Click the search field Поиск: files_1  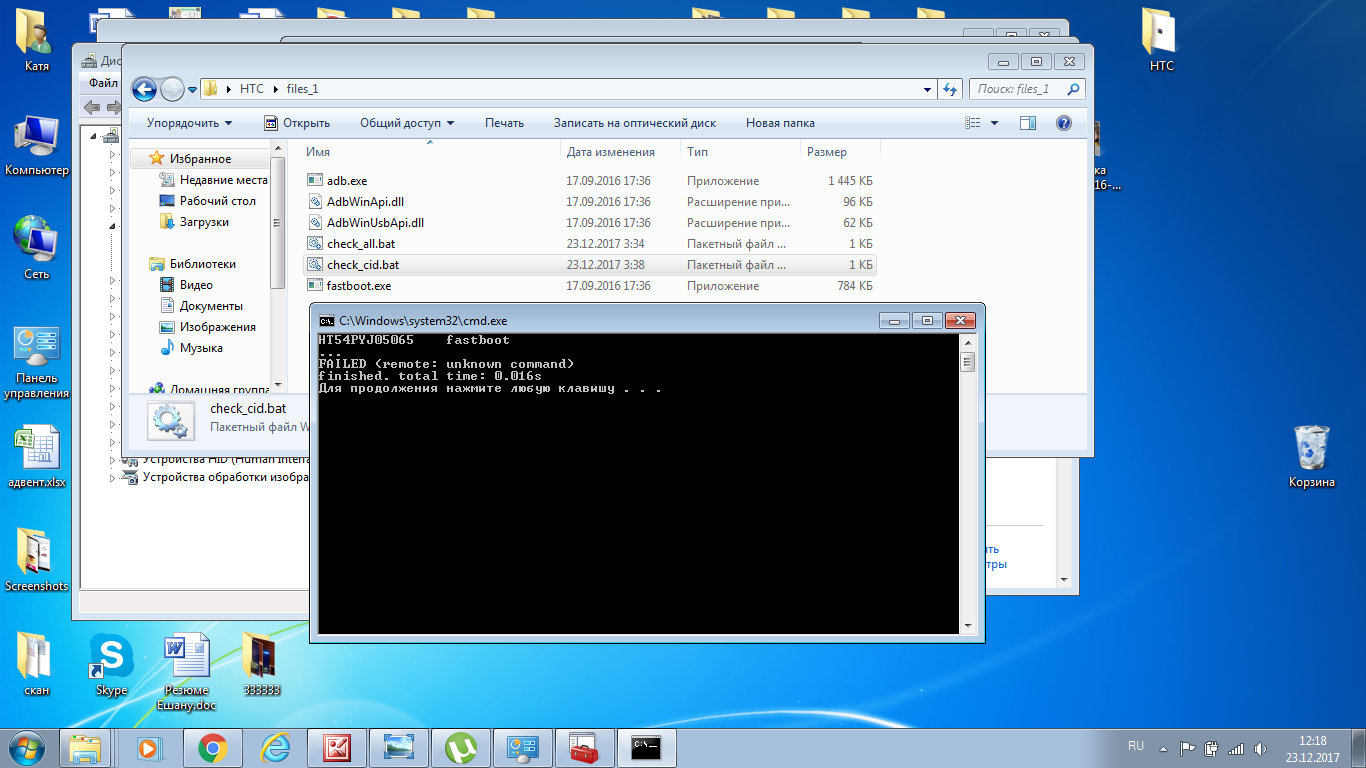point(1018,89)
